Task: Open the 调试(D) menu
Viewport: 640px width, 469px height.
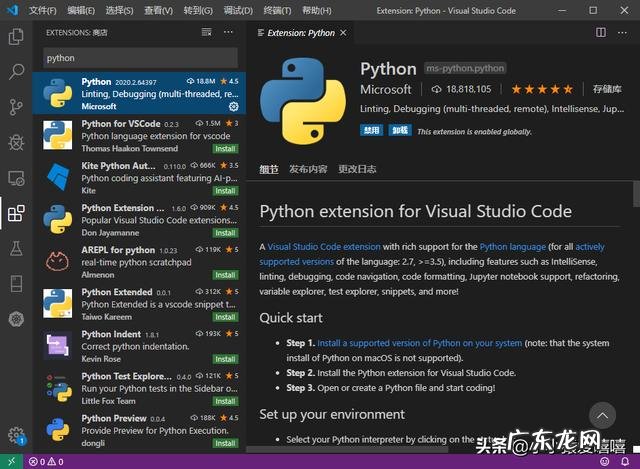Action: pyautogui.click(x=238, y=10)
